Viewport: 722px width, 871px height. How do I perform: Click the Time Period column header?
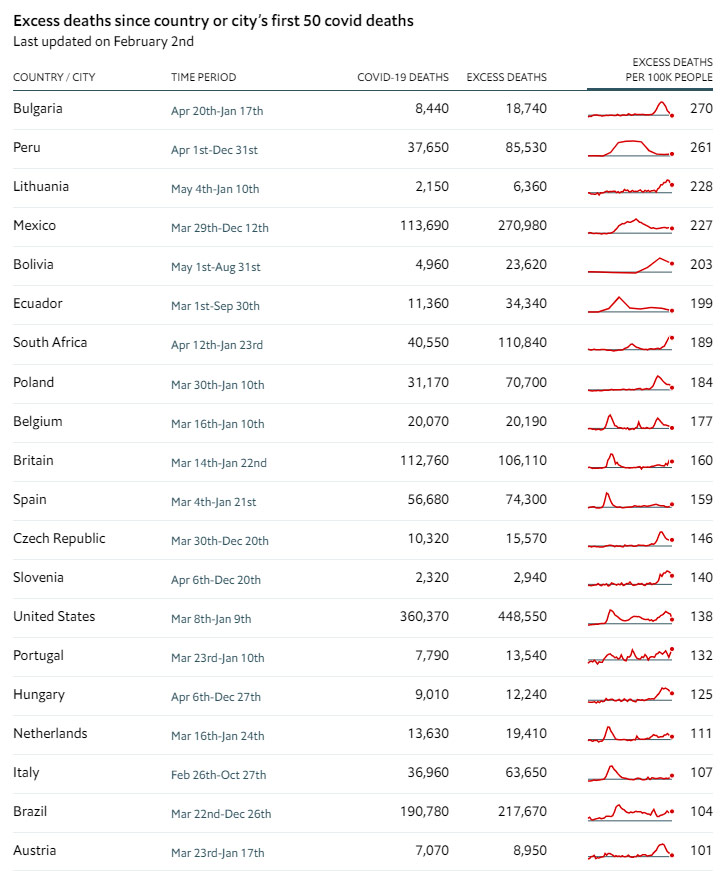click(x=204, y=77)
